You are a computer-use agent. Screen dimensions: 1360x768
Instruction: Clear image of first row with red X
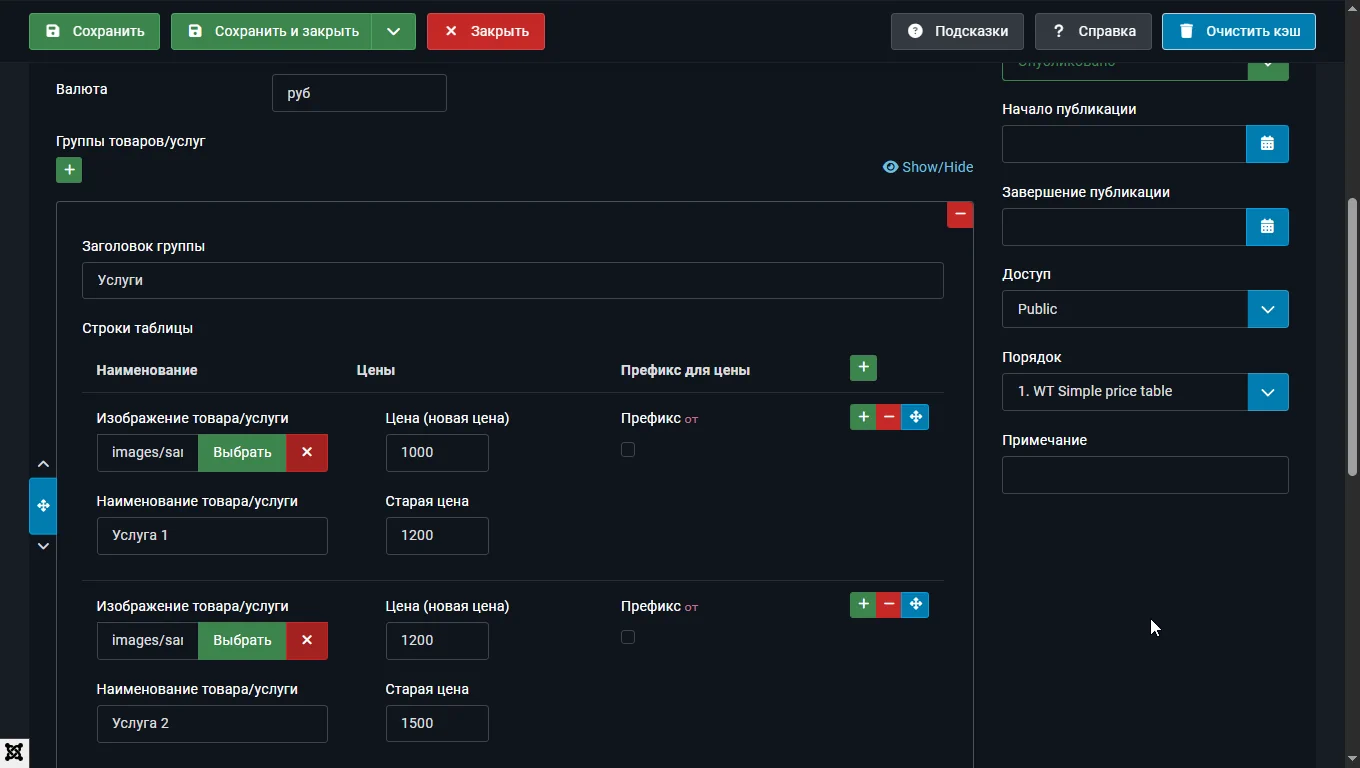pyautogui.click(x=307, y=452)
